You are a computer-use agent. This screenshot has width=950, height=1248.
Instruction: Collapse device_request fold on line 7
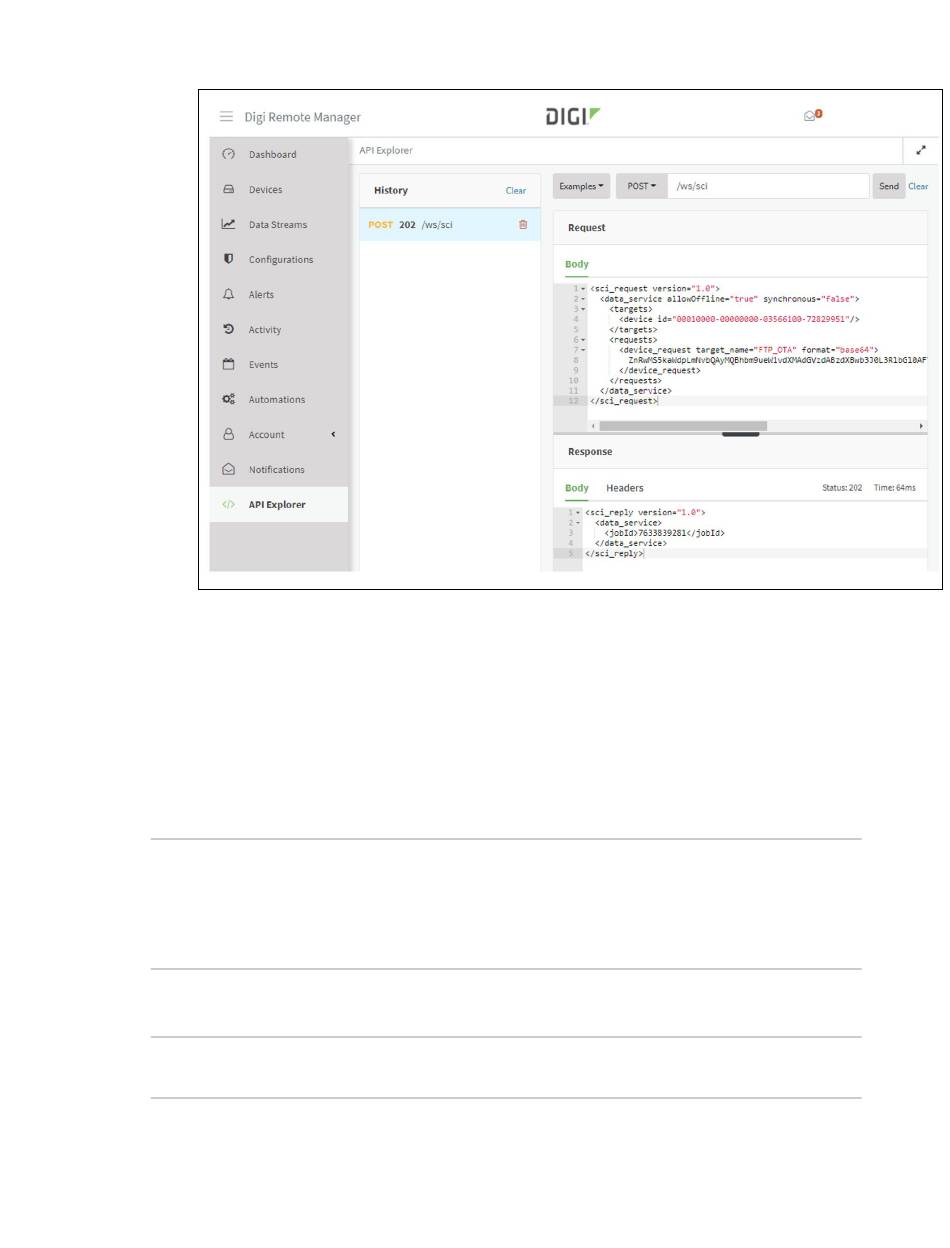click(583, 349)
